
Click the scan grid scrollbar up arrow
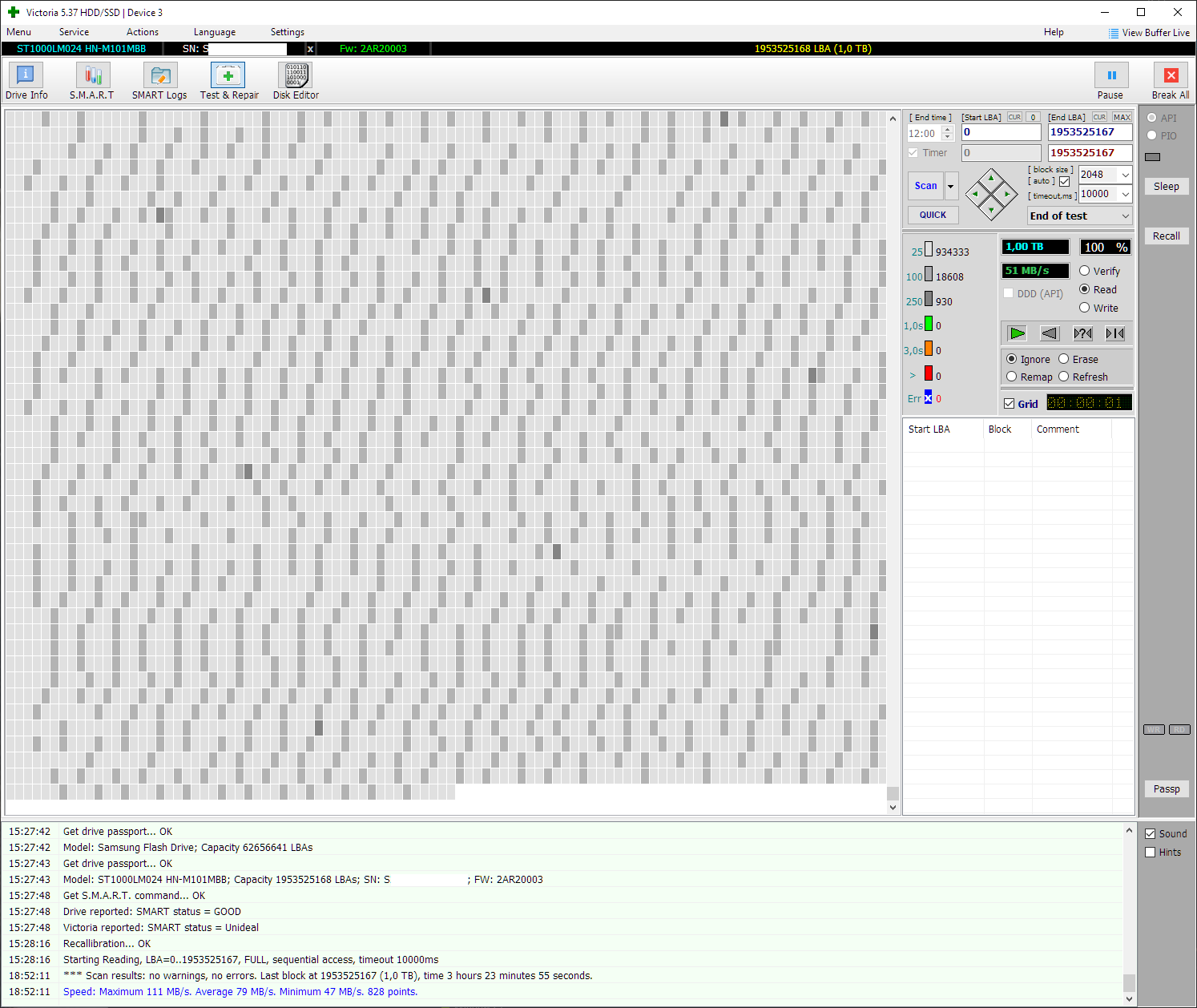pos(893,119)
